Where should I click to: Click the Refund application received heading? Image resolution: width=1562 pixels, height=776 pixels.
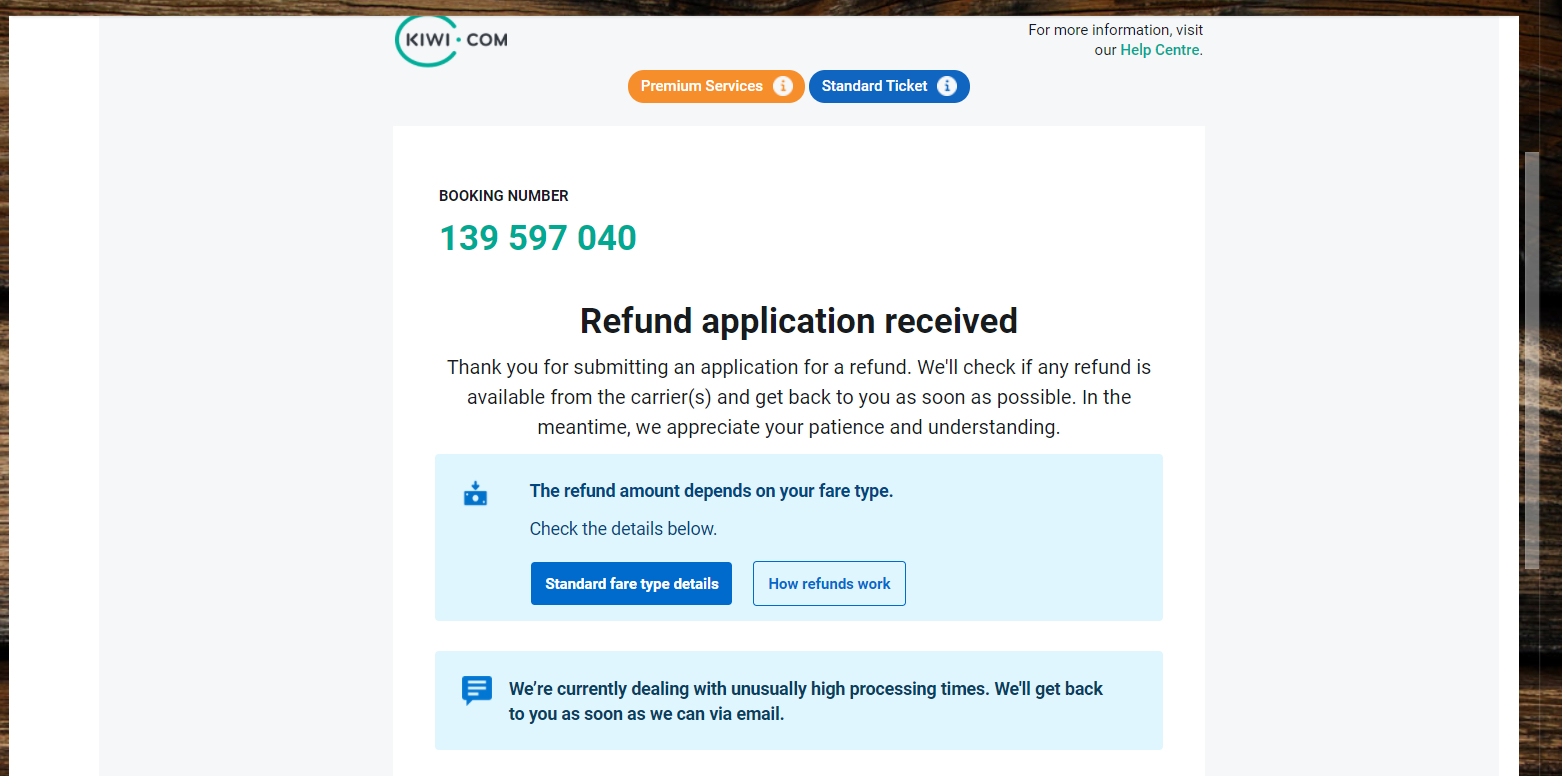point(798,321)
